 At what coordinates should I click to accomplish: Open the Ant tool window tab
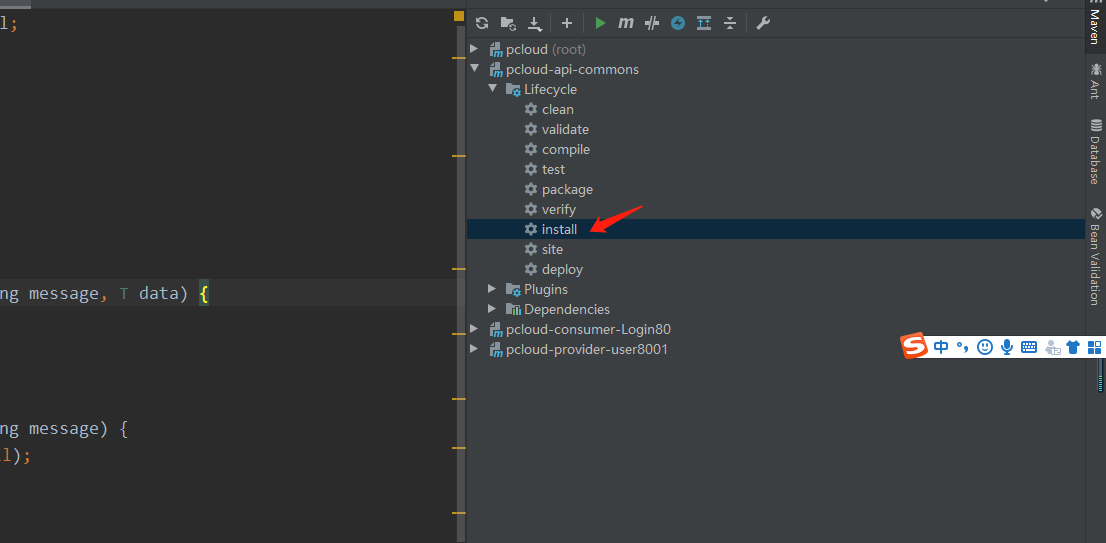pyautogui.click(x=1095, y=80)
